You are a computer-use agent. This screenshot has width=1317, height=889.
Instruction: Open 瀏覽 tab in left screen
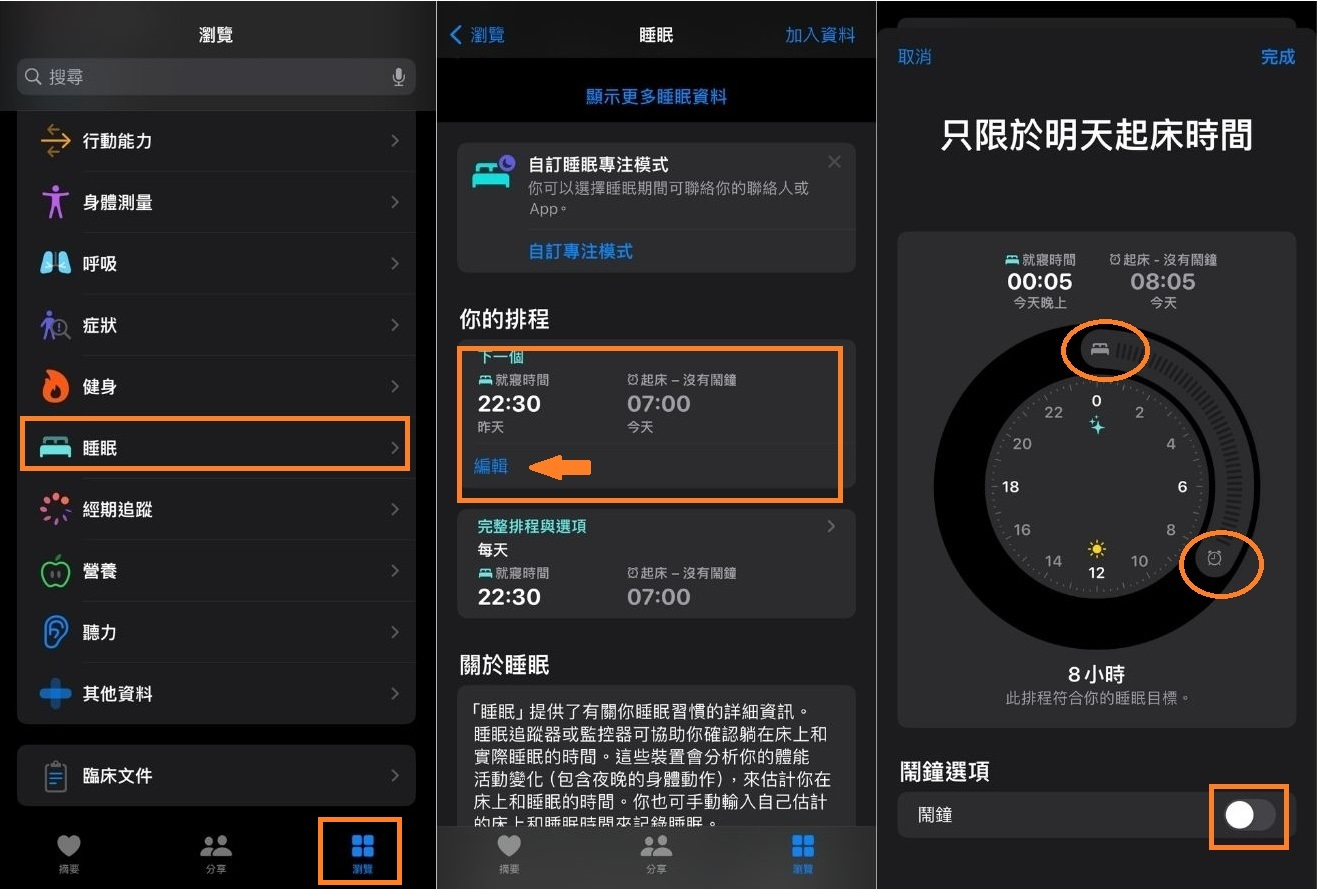pos(362,853)
